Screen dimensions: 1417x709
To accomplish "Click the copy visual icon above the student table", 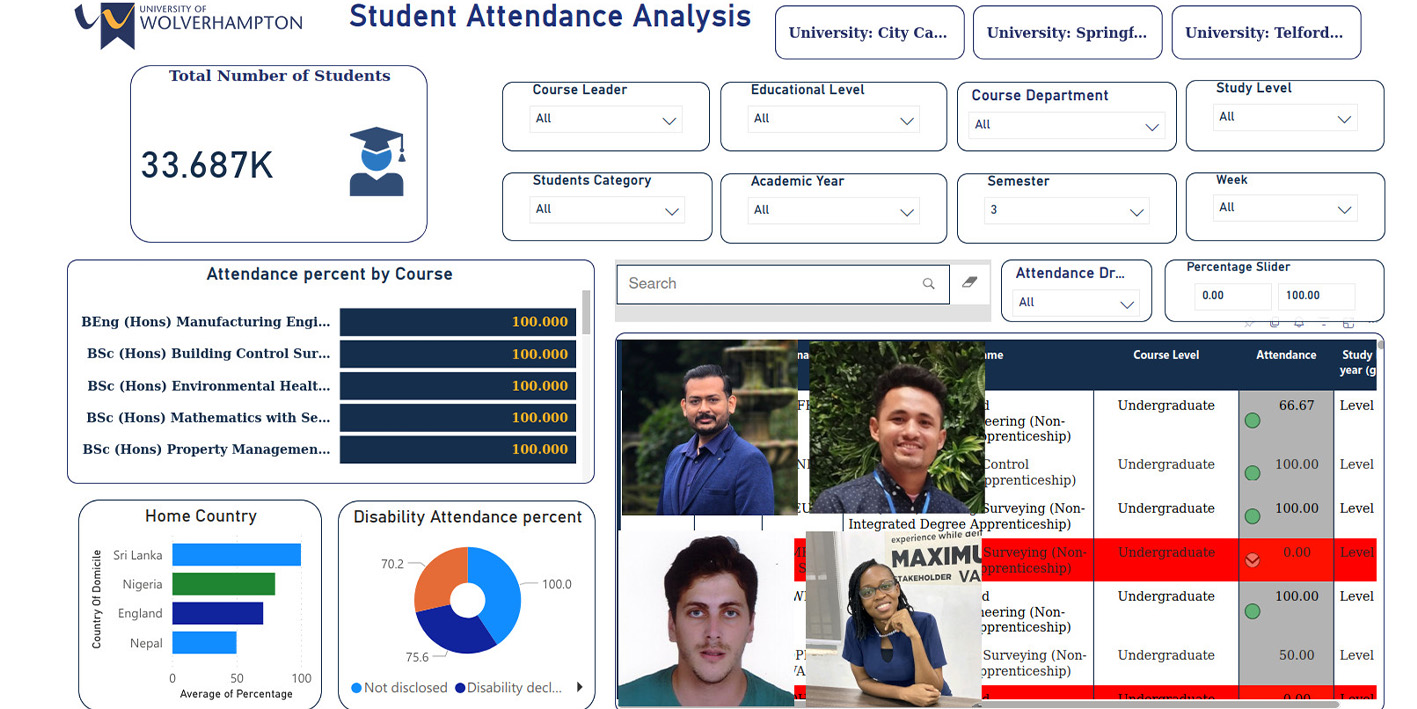I will click(1274, 323).
